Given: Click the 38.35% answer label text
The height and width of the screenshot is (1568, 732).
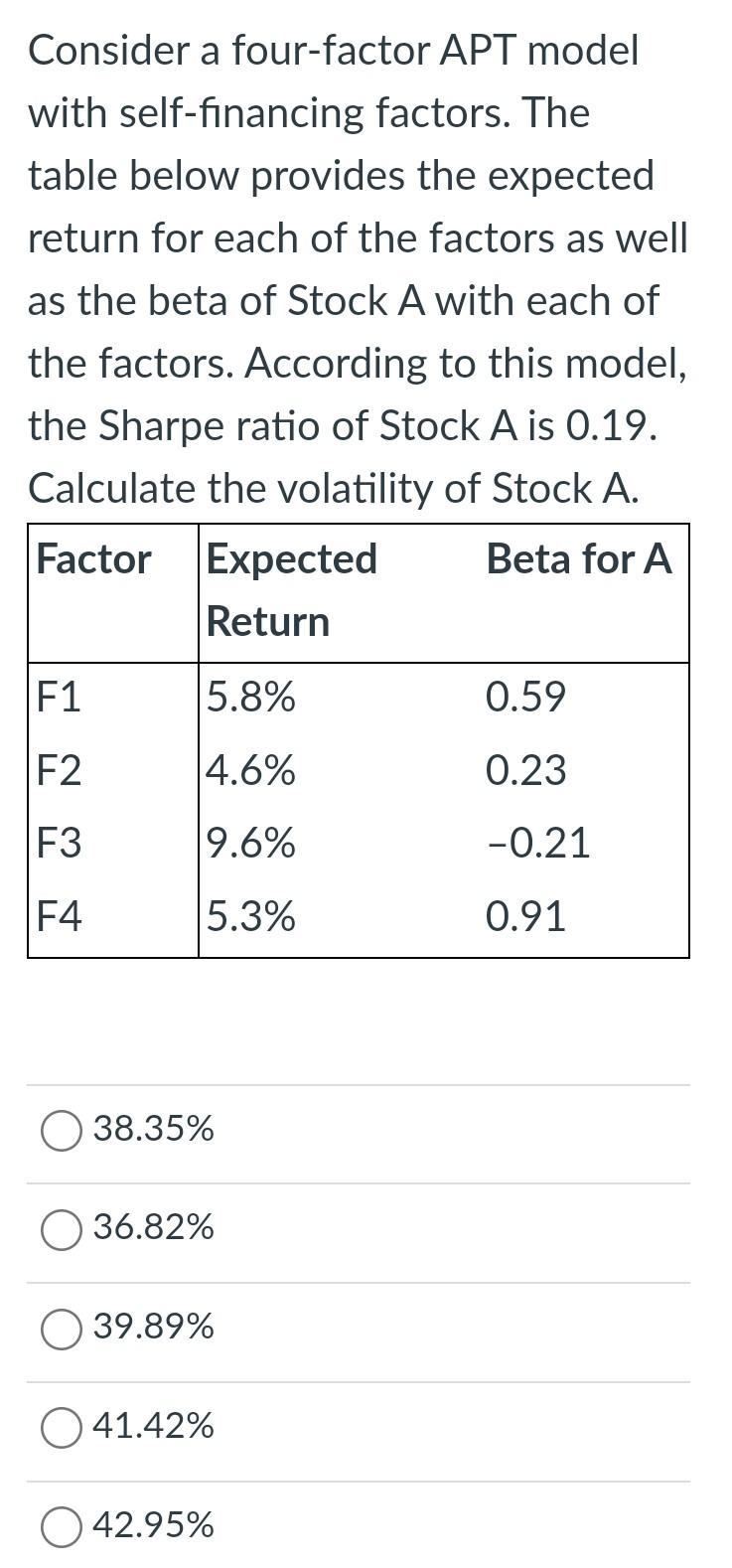Looking at the screenshot, I should click(x=154, y=1130).
